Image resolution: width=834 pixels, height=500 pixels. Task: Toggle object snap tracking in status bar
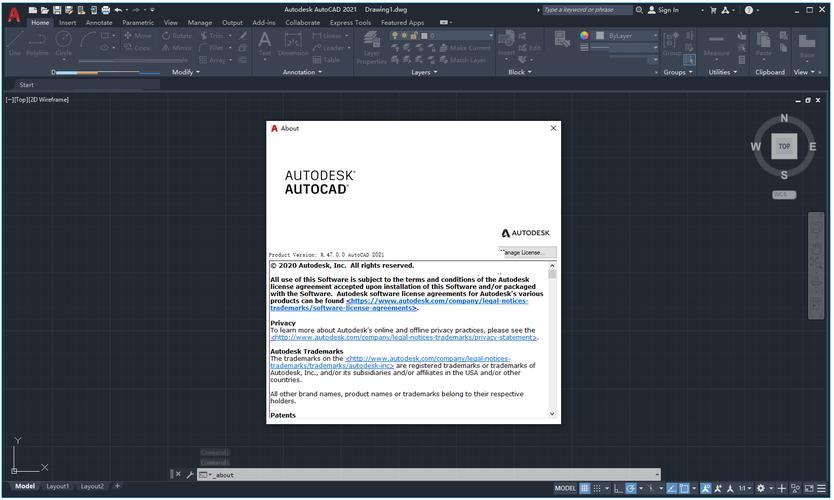pyautogui.click(x=672, y=488)
